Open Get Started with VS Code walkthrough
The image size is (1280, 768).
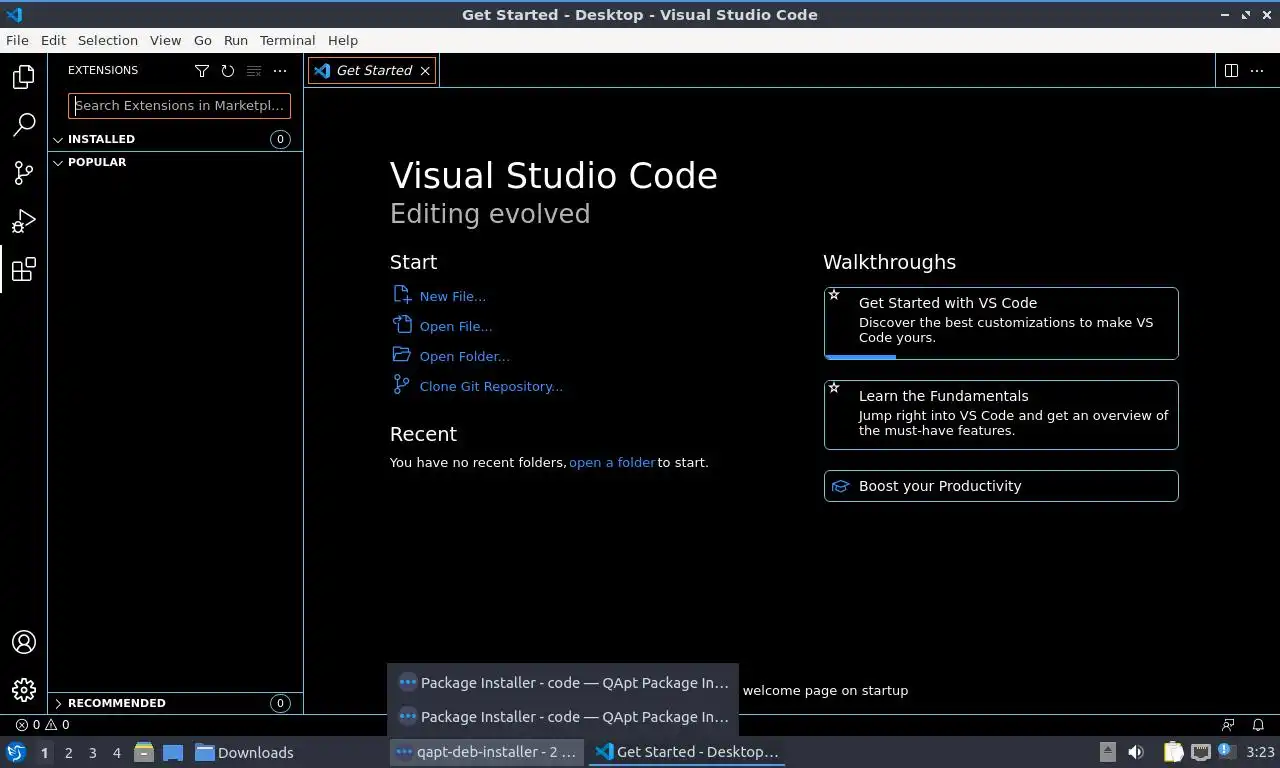(1001, 323)
